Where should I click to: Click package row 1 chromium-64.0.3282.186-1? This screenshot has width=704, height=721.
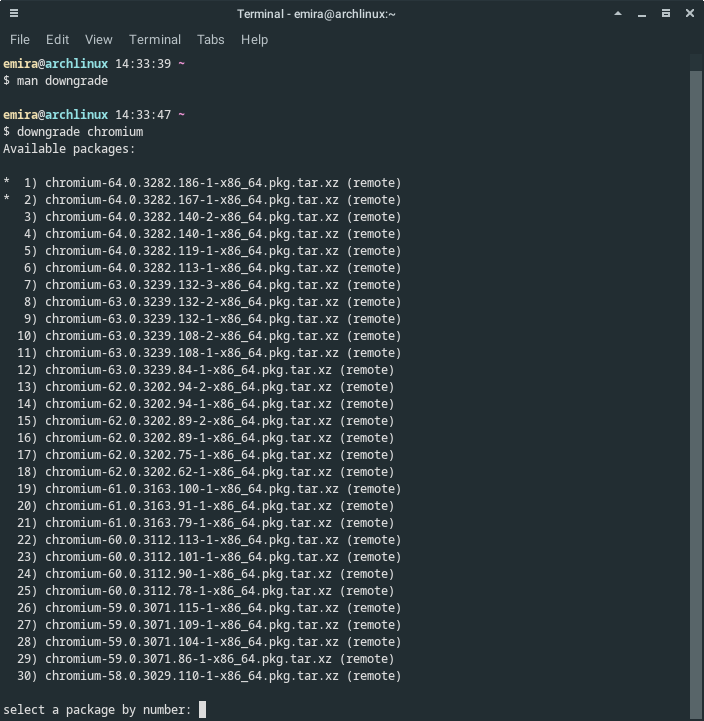coord(202,183)
